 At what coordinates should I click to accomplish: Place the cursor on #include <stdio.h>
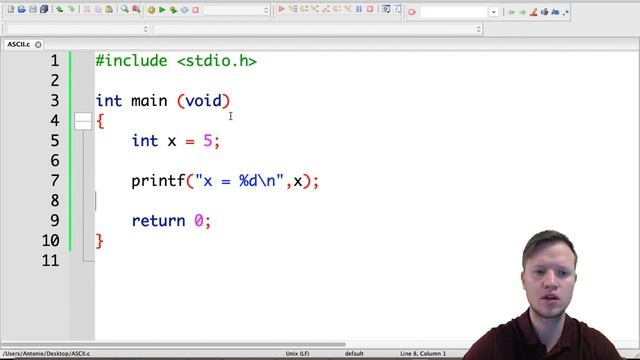tap(176, 61)
